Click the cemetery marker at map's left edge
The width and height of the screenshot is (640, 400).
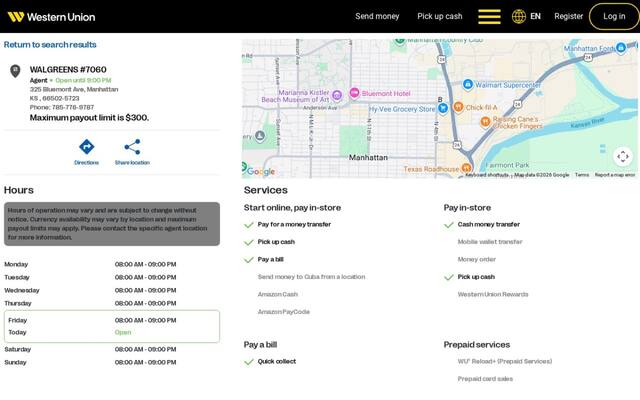point(260,135)
